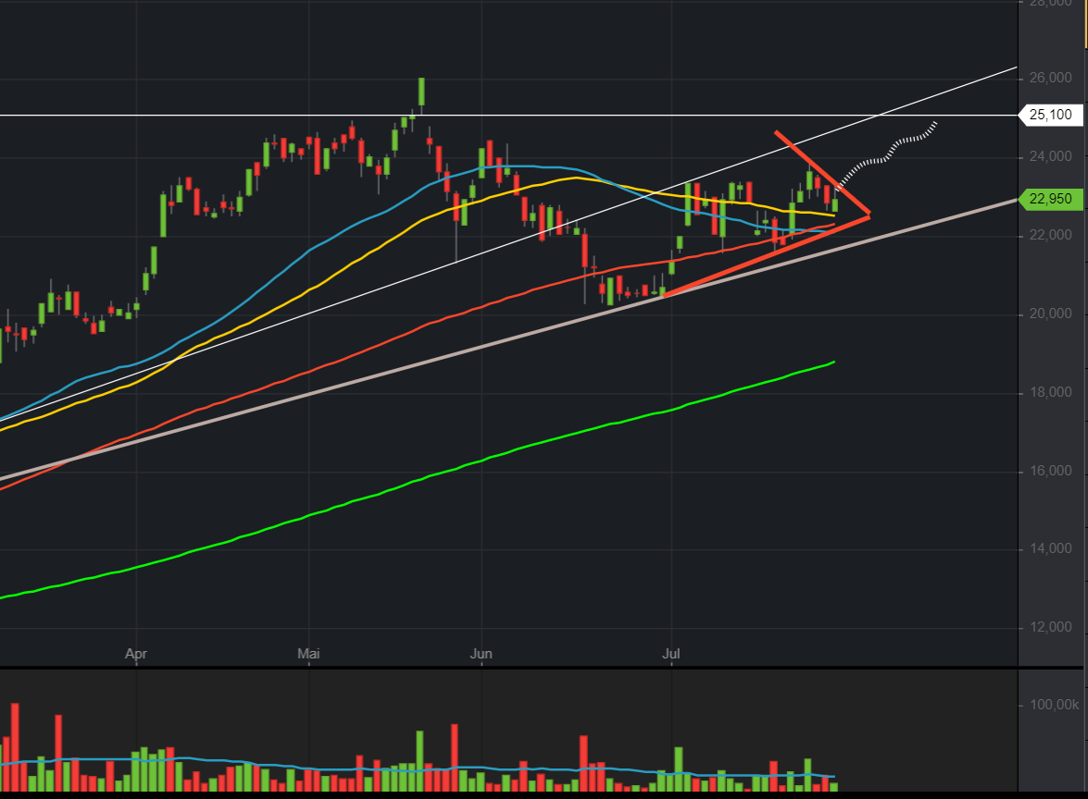Select the 26,000 price axis label
Screen dimensions: 1088x799
pyautogui.click(x=1050, y=78)
